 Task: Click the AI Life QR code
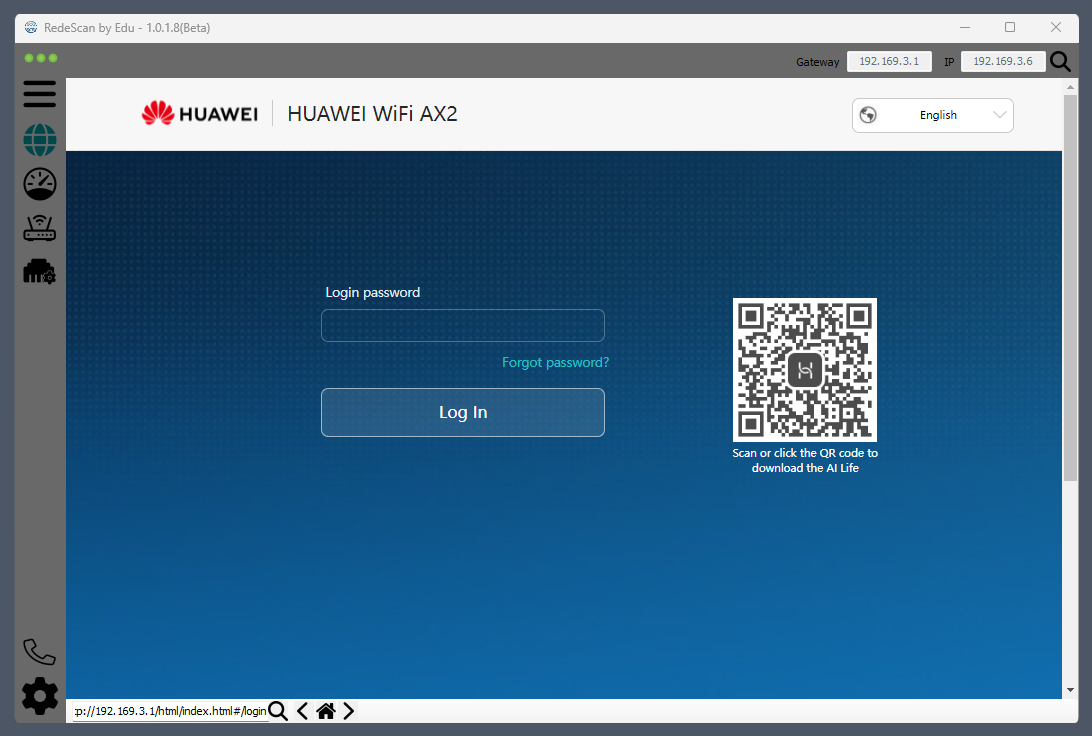coord(804,370)
